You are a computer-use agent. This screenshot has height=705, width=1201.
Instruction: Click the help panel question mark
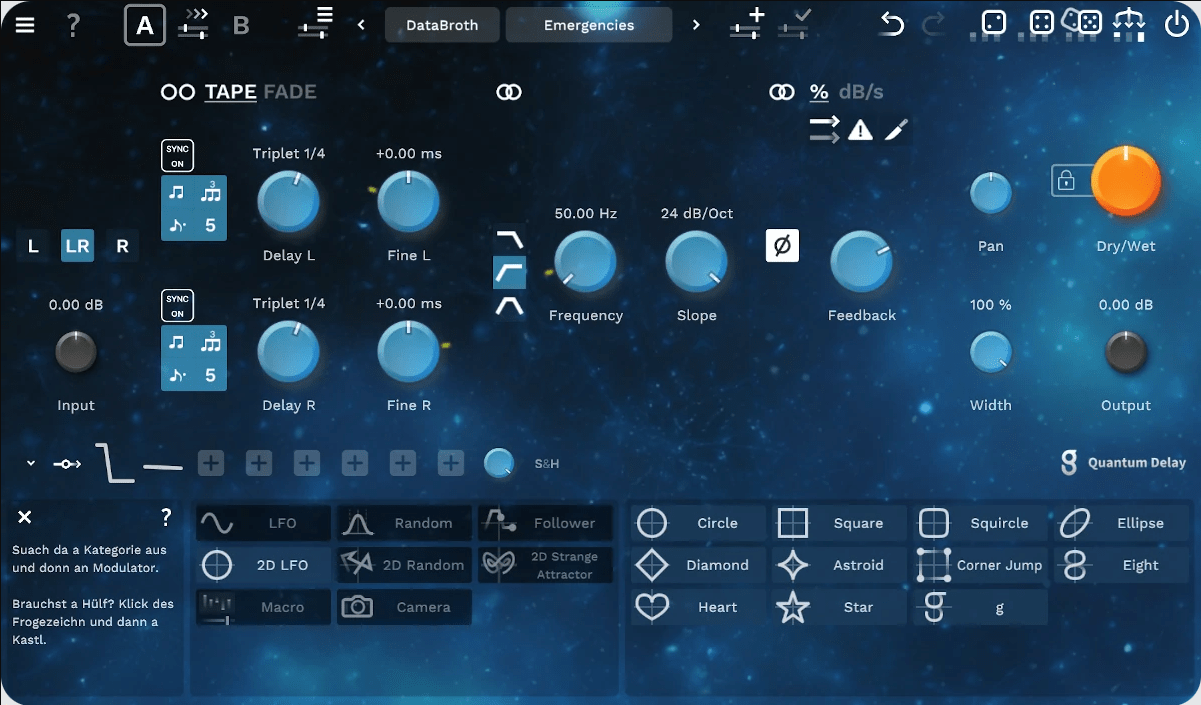(166, 517)
